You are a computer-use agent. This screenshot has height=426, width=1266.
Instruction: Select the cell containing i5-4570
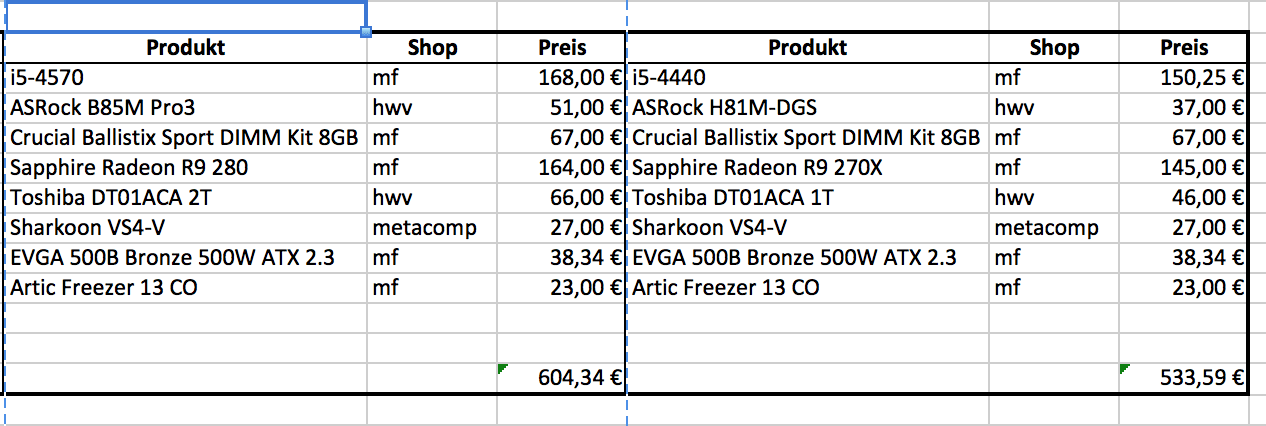click(186, 77)
